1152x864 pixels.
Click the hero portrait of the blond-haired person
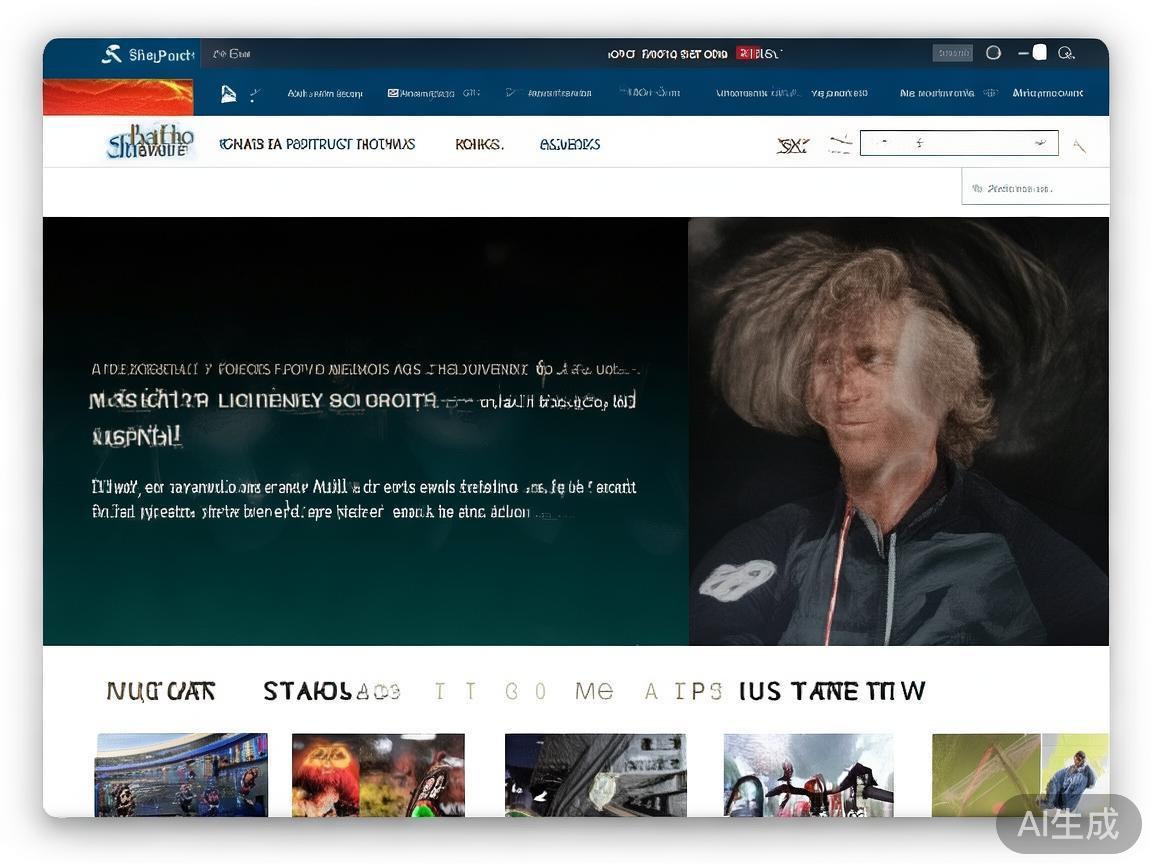898,431
